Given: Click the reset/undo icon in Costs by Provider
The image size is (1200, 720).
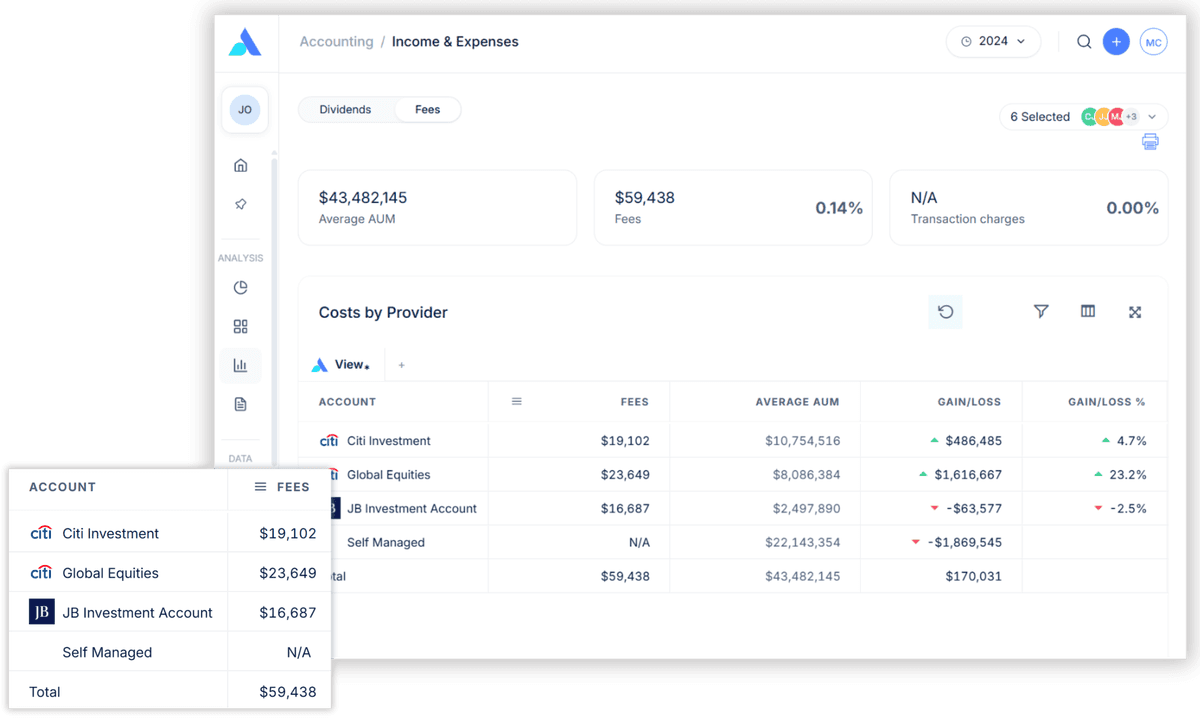Looking at the screenshot, I should (945, 312).
